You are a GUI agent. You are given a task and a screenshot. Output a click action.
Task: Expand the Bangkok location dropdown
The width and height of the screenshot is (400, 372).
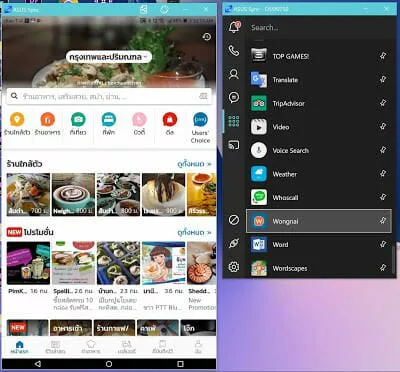click(x=109, y=57)
